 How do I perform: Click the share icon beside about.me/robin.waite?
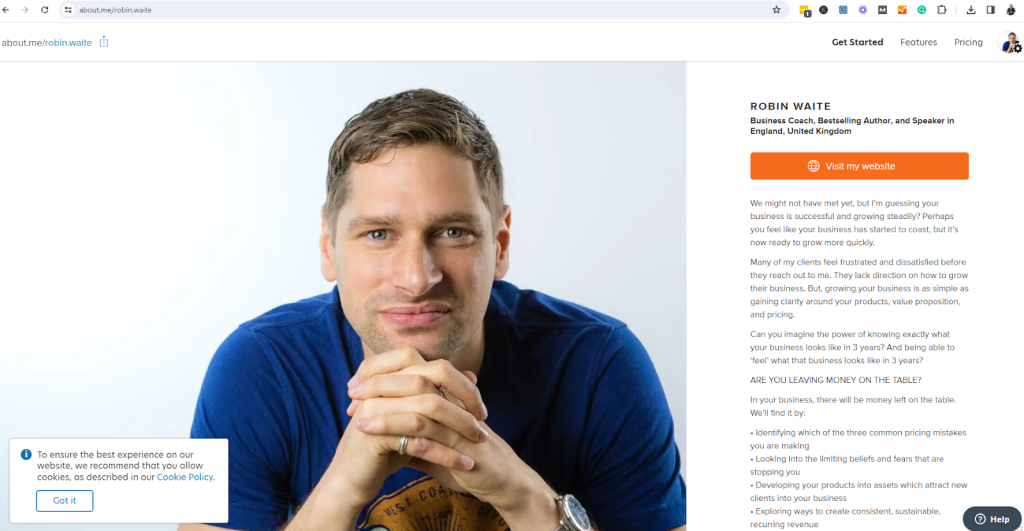[x=104, y=42]
